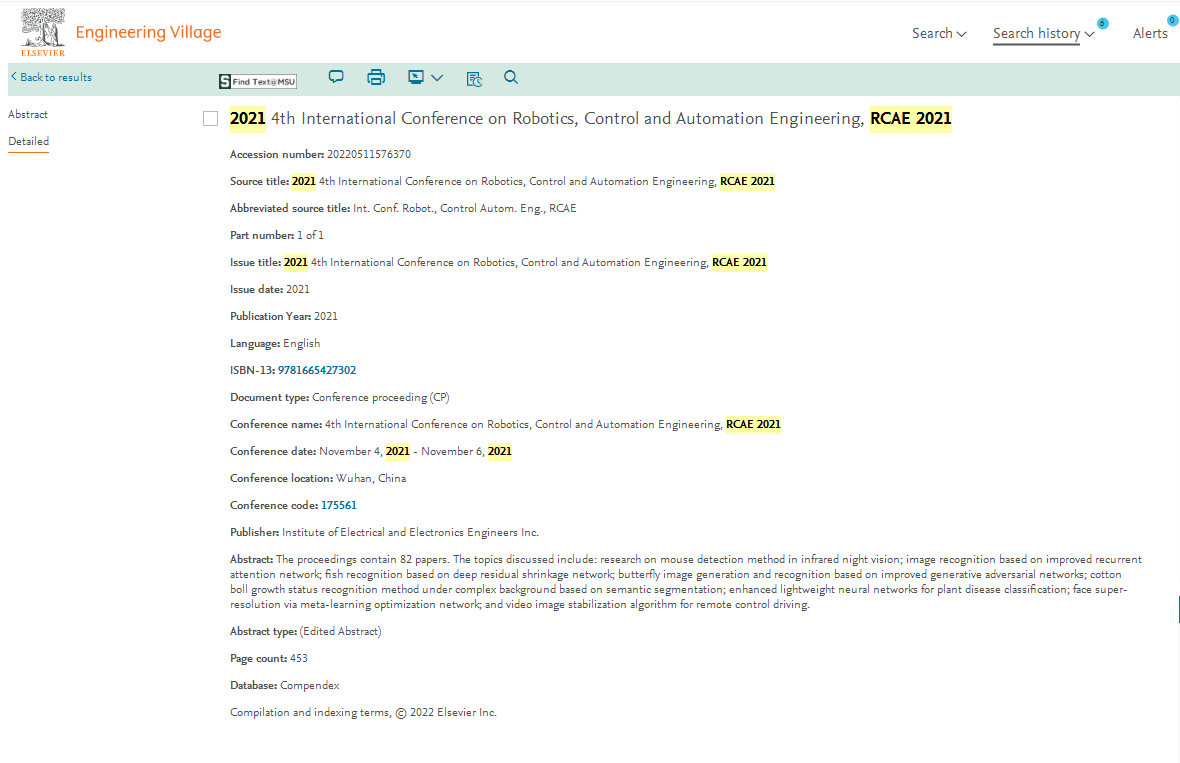The width and height of the screenshot is (1180, 763).
Task: Open the search magnifier icon
Action: point(511,77)
